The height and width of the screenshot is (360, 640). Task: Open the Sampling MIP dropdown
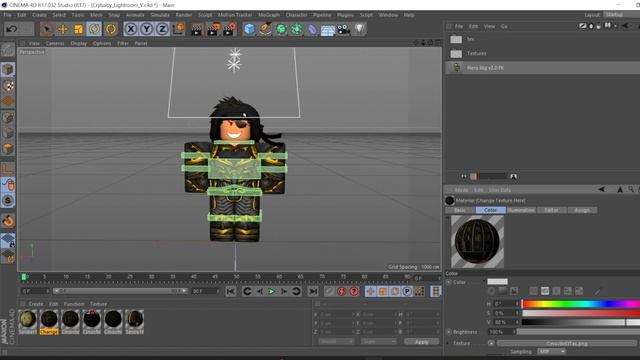pos(551,351)
